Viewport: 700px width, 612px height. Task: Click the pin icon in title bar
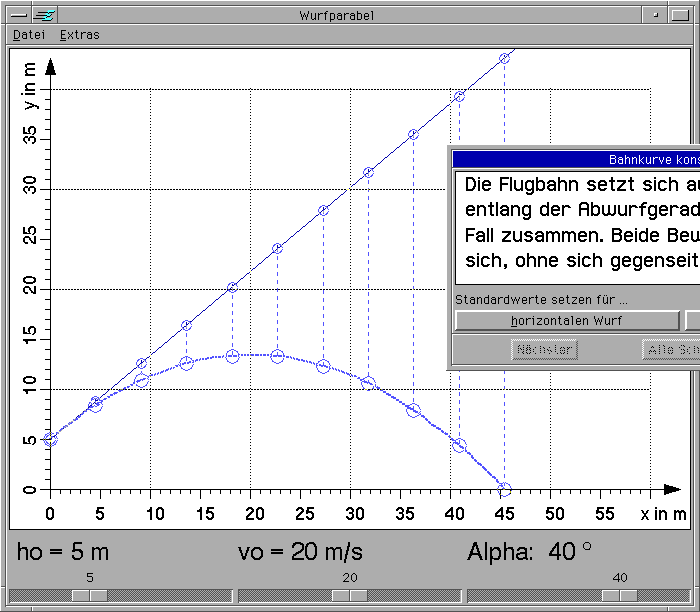coord(45,15)
